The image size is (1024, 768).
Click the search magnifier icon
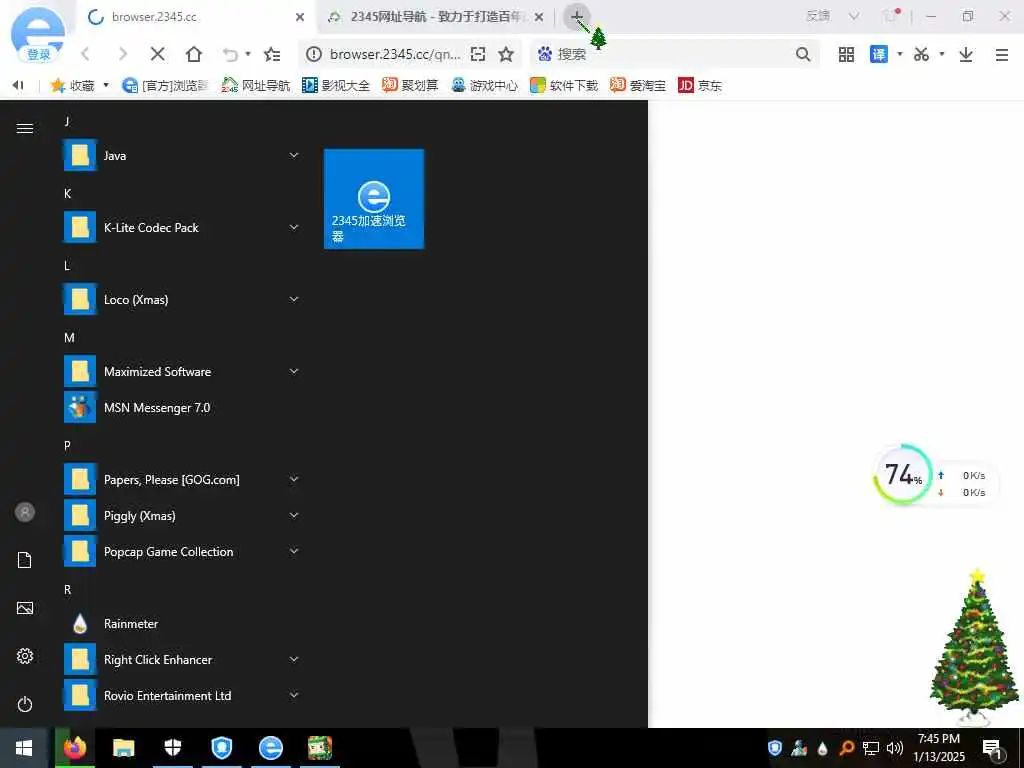[x=803, y=54]
